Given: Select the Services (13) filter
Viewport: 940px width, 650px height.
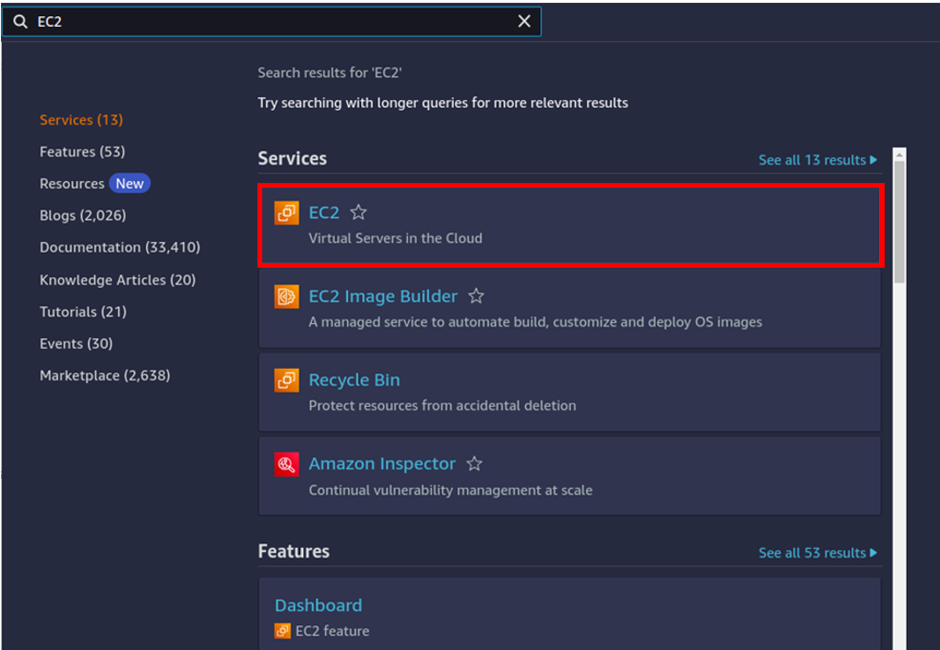Looking at the screenshot, I should point(82,120).
